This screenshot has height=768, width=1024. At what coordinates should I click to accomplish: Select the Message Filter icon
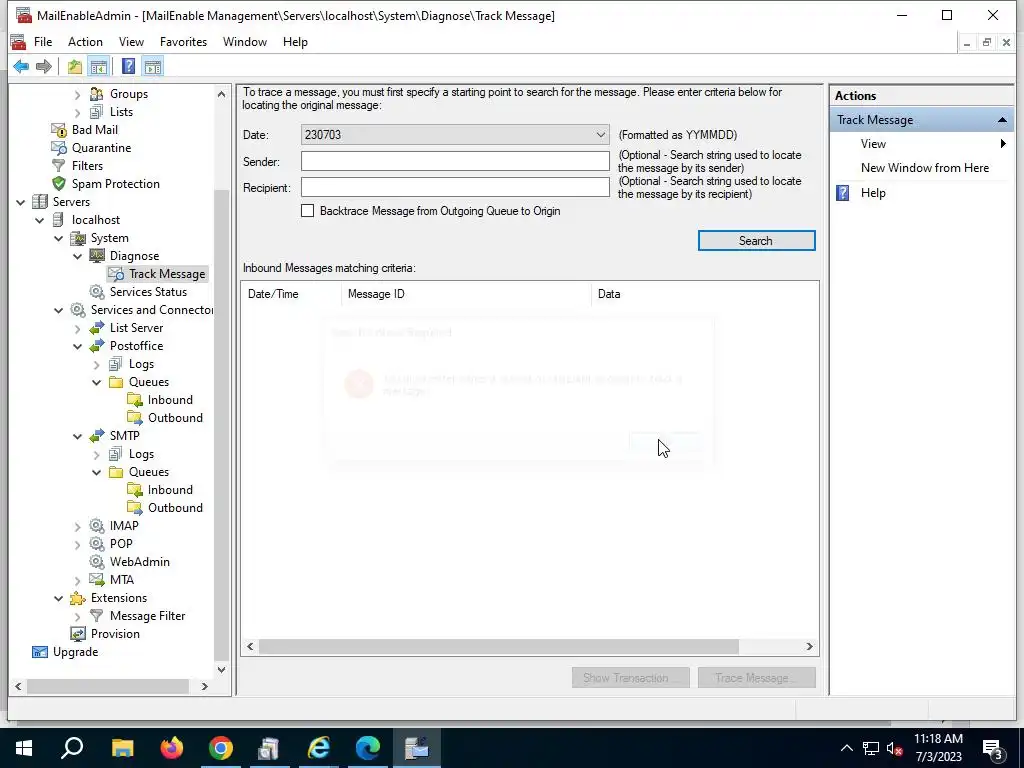[97, 616]
